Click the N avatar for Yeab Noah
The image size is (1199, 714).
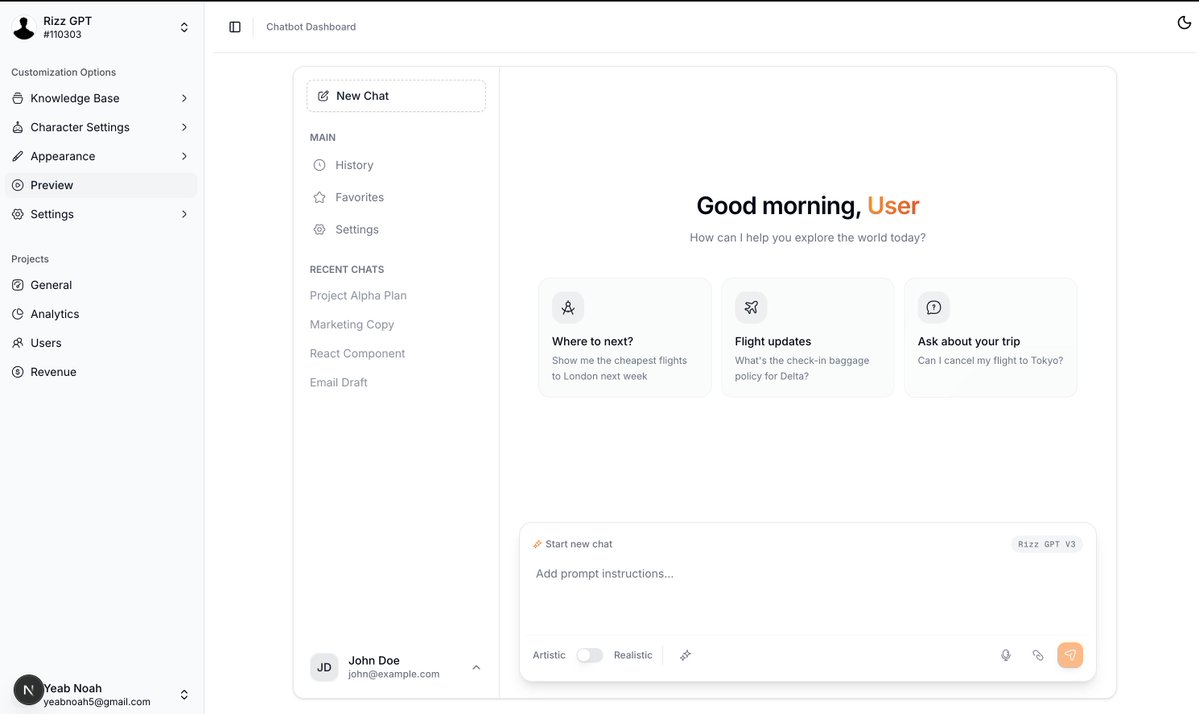tap(28, 690)
